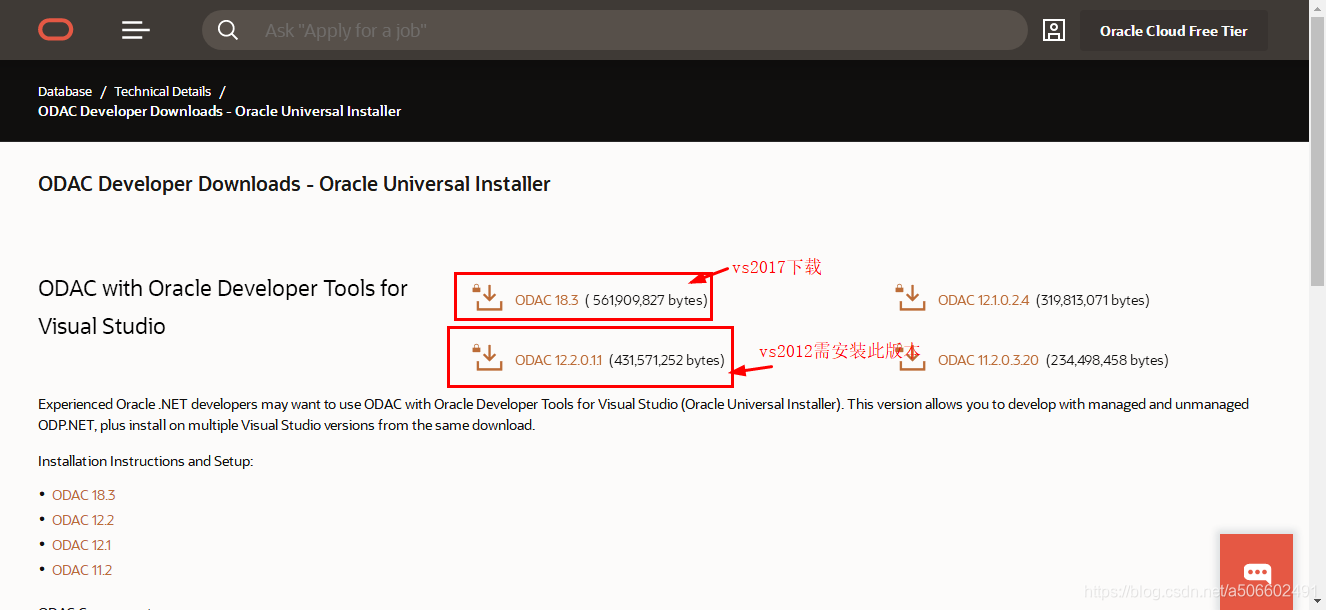Click the breadcrumb title ODAC Developer Downloads

(220, 111)
